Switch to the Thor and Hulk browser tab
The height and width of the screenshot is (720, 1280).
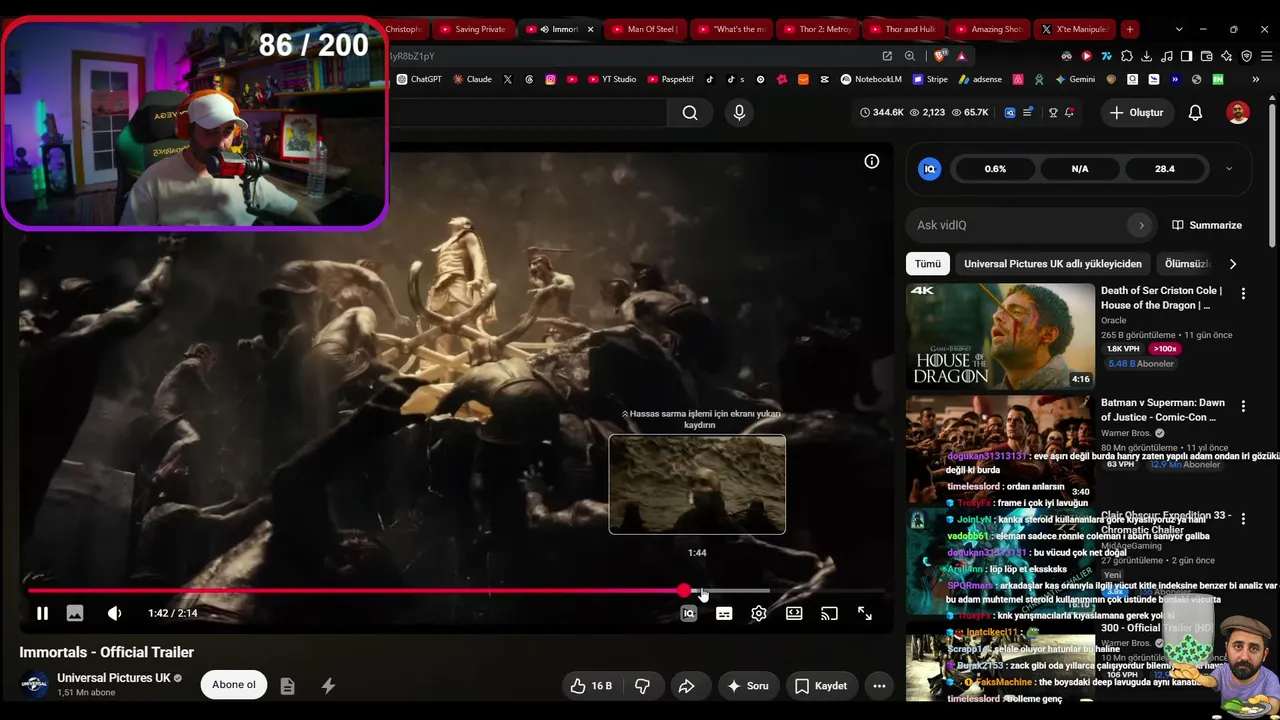902,29
